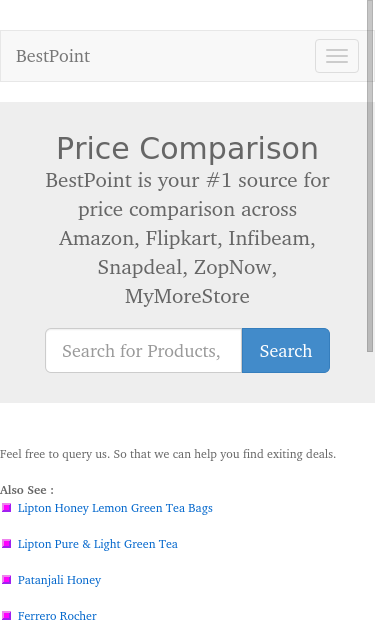This screenshot has height=627, width=375.
Task: Click the Price Comparison heading
Action: click(x=188, y=148)
